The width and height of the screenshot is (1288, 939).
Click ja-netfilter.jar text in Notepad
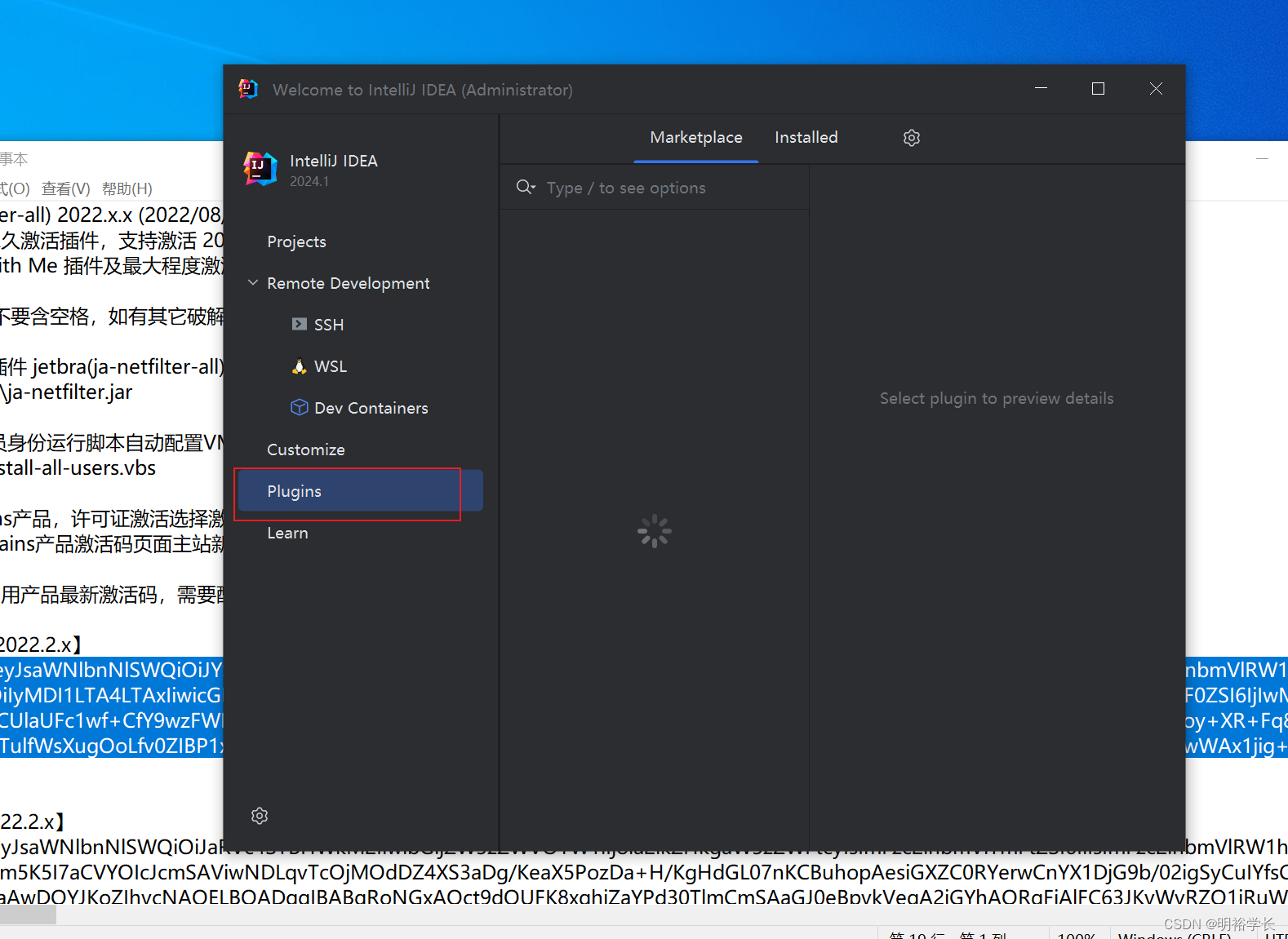click(69, 392)
